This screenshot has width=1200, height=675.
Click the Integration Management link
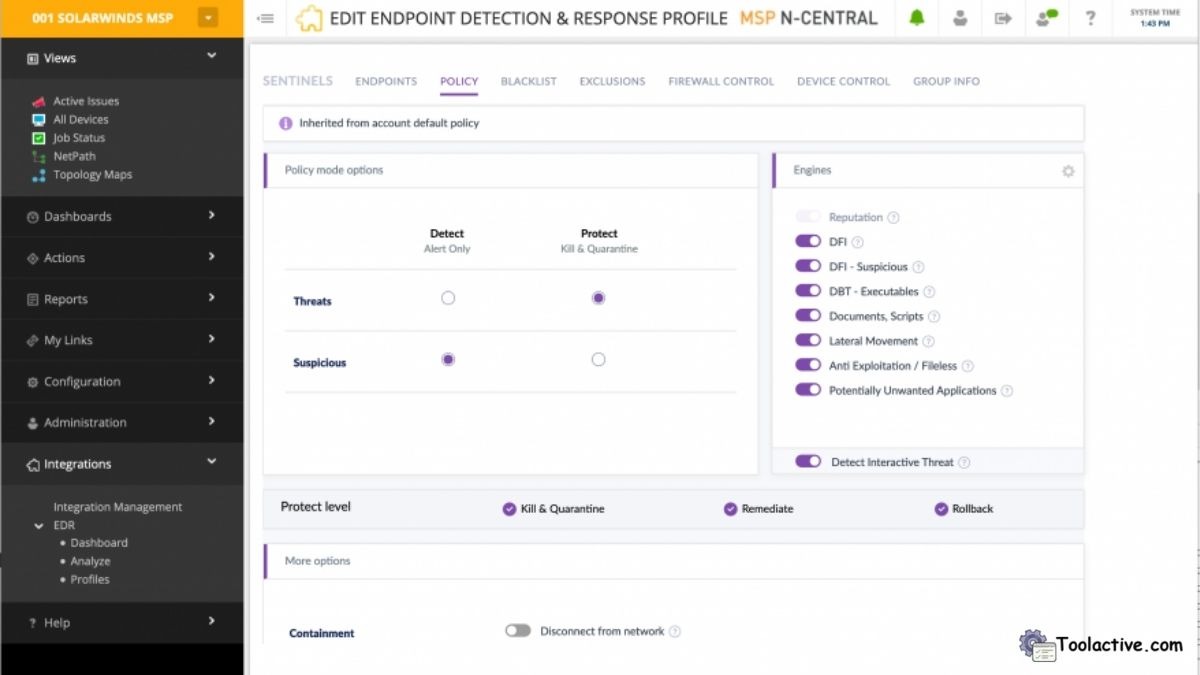[116, 506]
